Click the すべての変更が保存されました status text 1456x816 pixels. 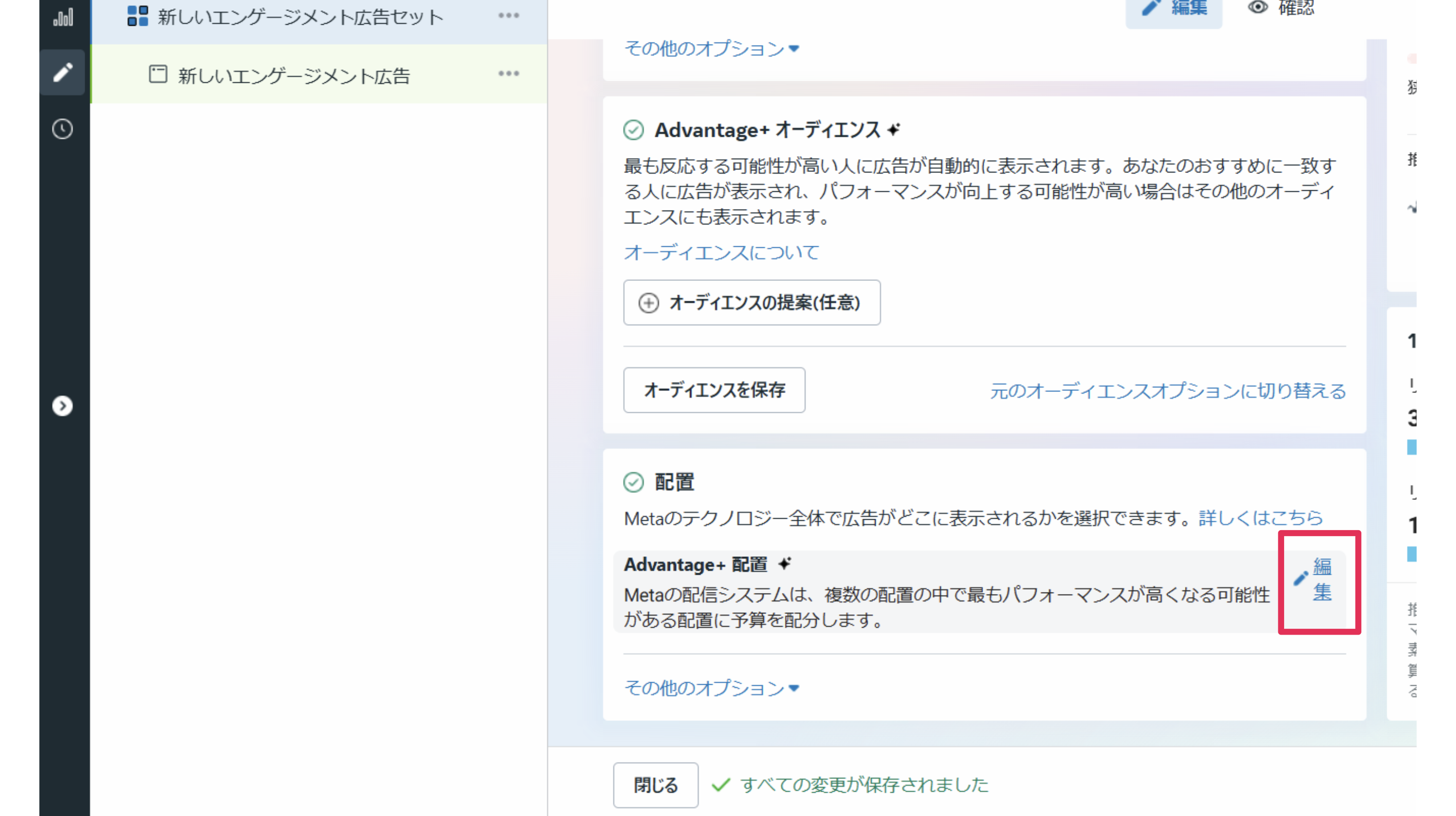(864, 784)
